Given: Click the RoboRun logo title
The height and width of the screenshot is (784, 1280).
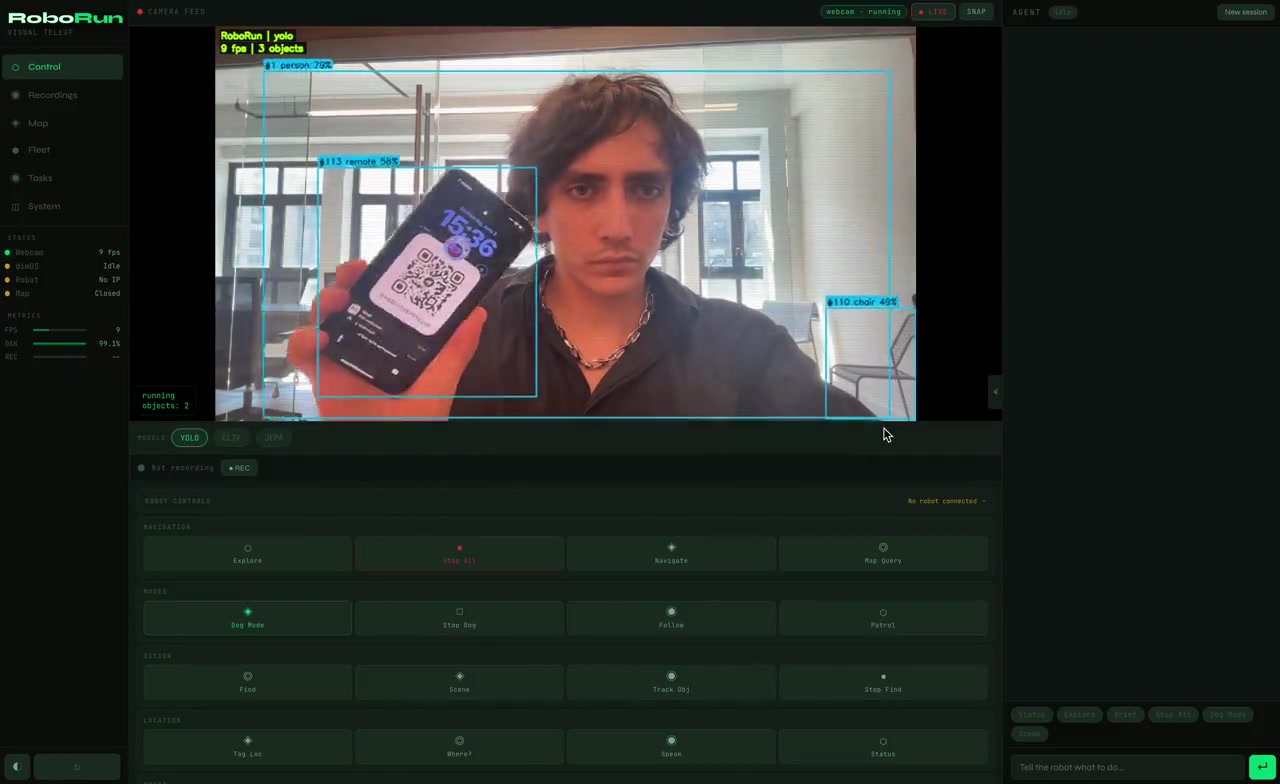Looking at the screenshot, I should (x=65, y=17).
